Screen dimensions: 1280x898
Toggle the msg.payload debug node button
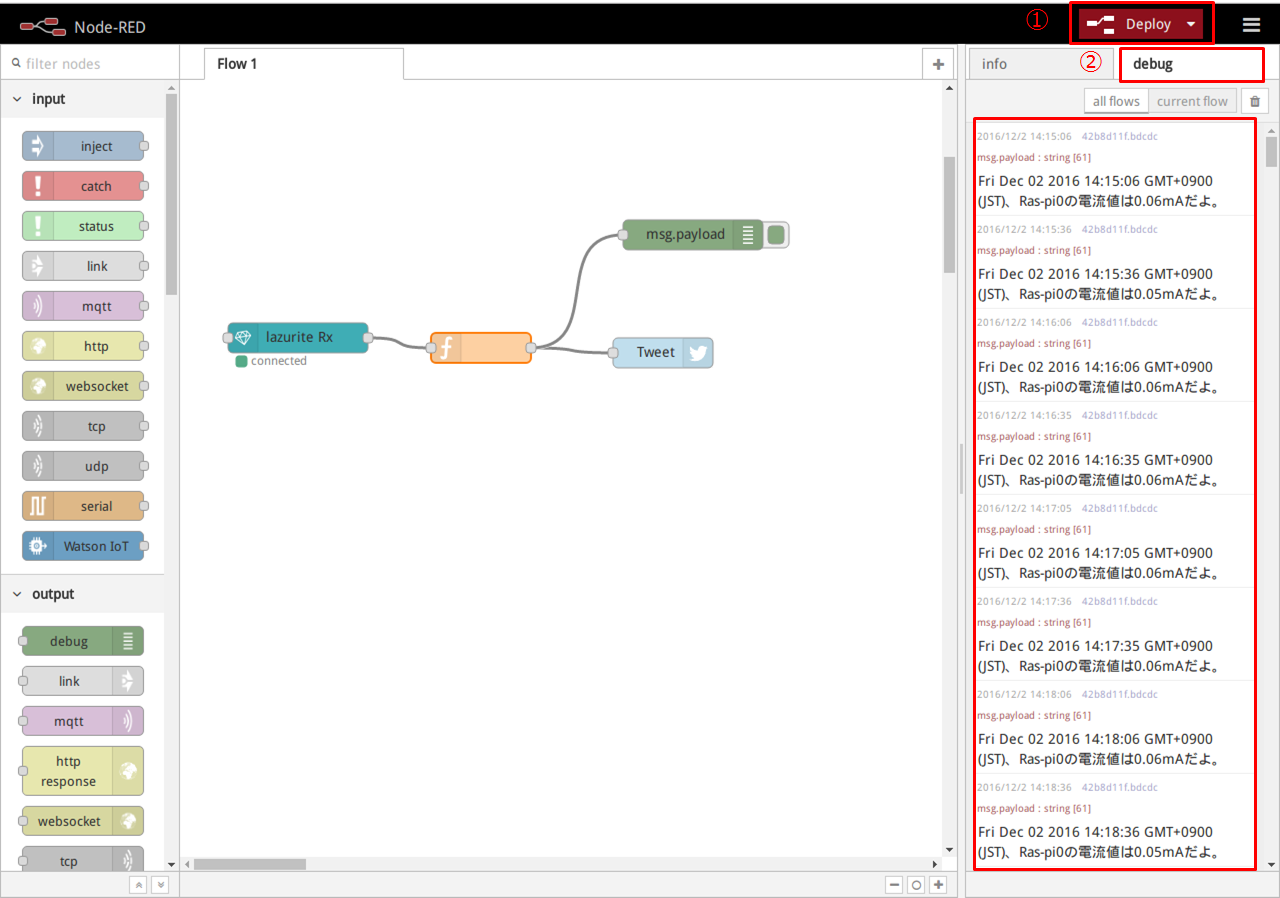[x=776, y=235]
